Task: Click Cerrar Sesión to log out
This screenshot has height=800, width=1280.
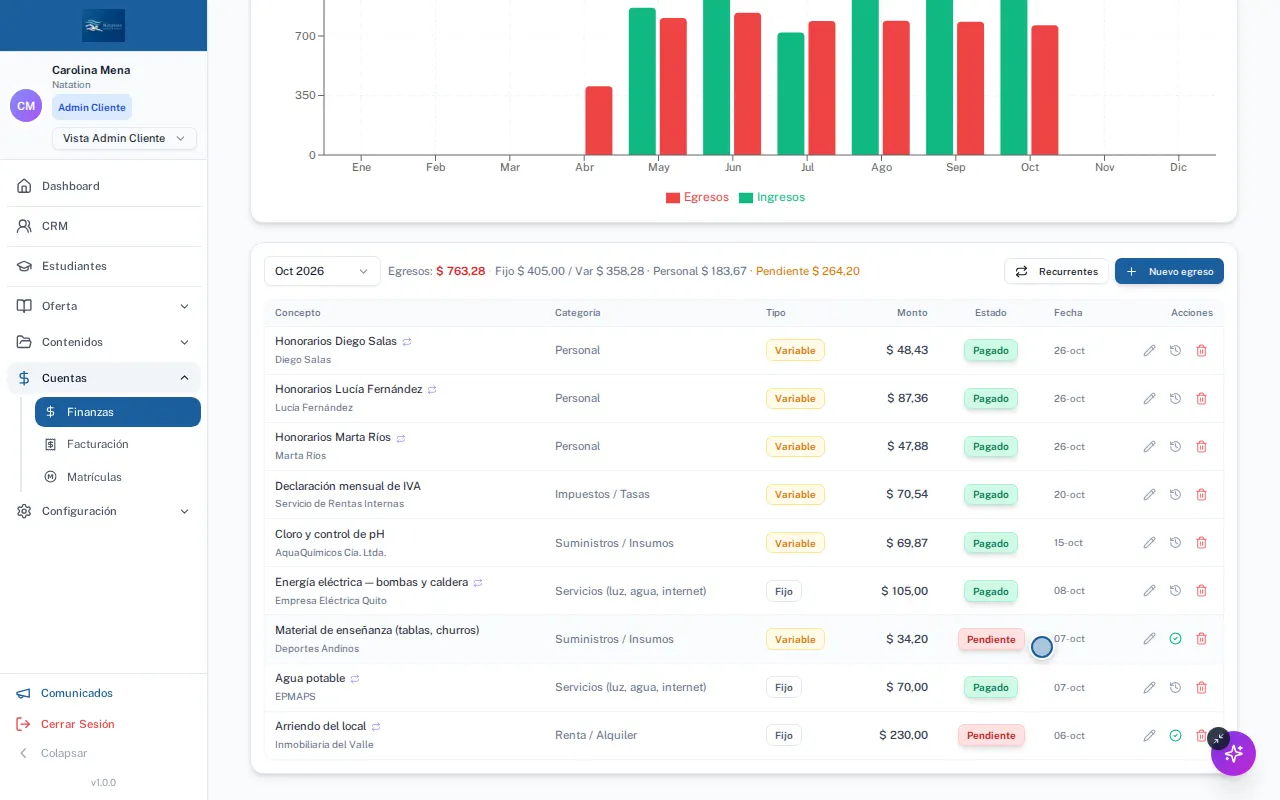Action: [x=66, y=724]
